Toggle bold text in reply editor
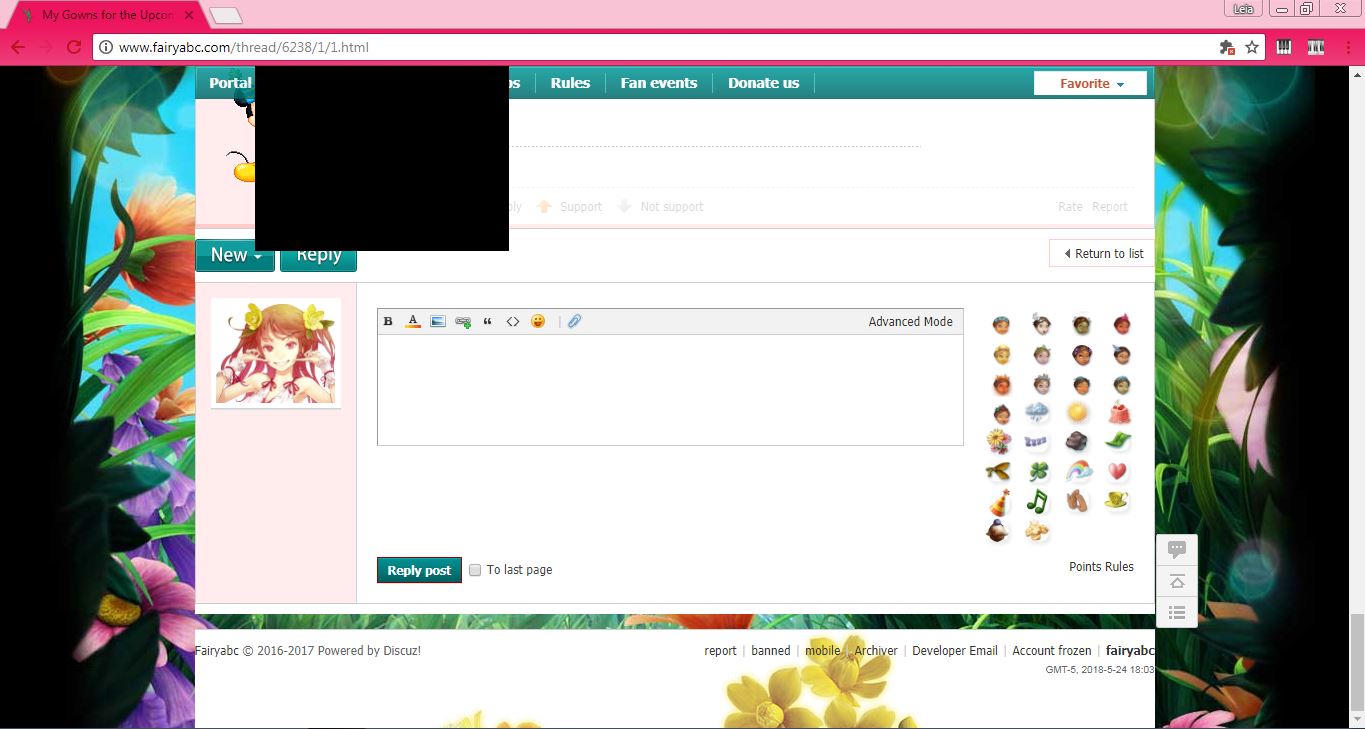Viewport: 1365px width, 729px height. coord(388,322)
